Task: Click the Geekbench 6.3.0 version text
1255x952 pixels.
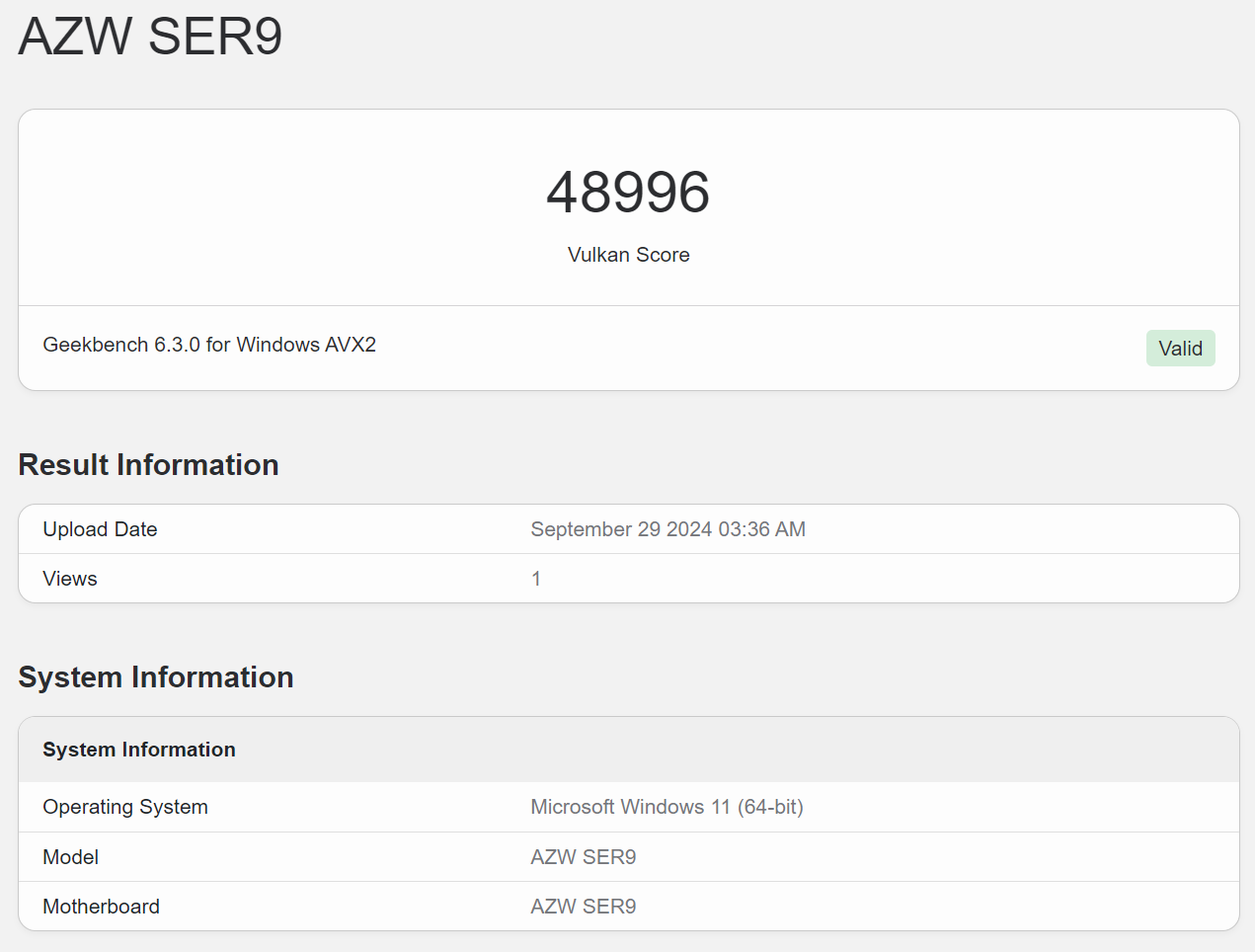Action: point(209,345)
